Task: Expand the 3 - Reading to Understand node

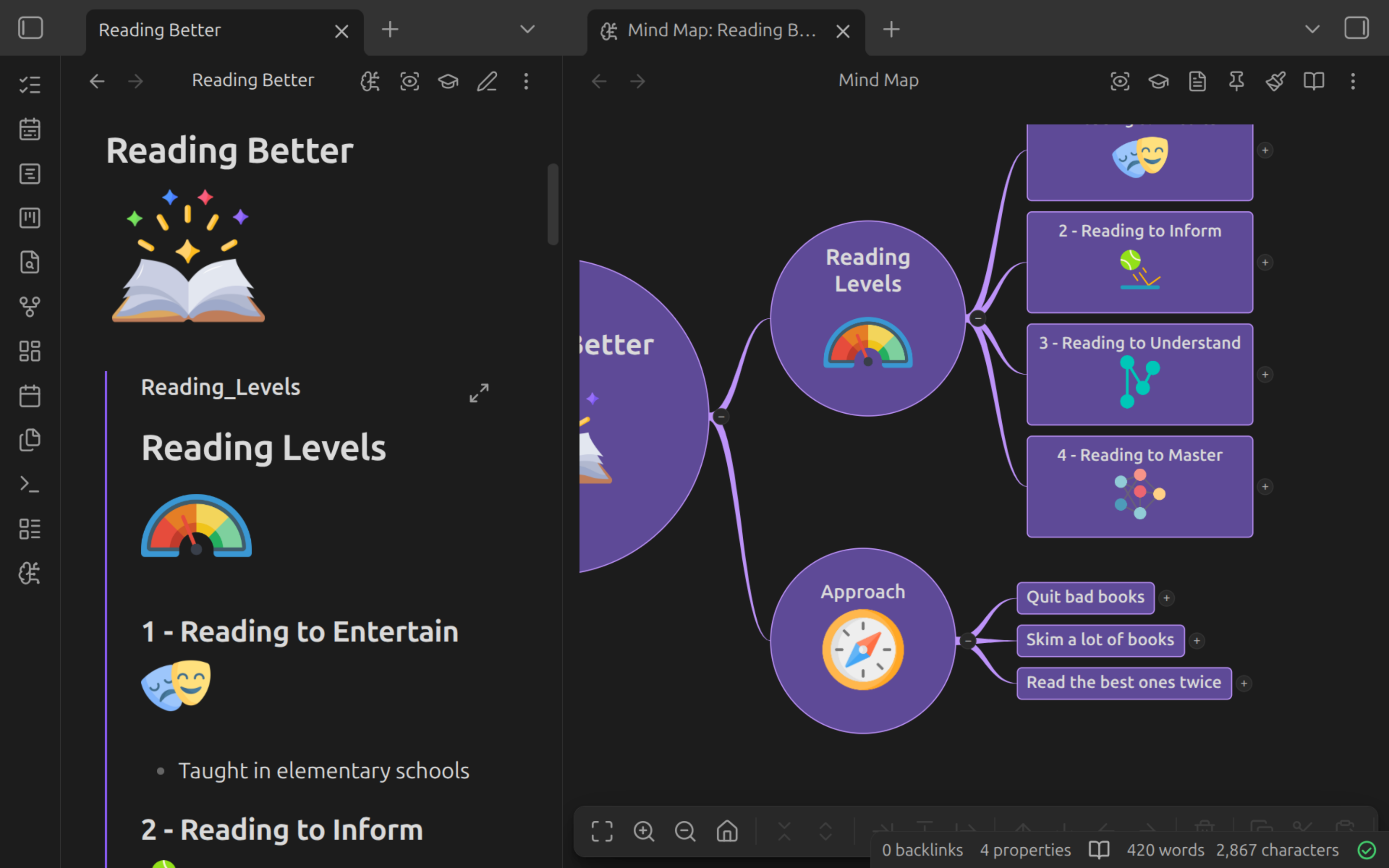Action: tap(1265, 375)
